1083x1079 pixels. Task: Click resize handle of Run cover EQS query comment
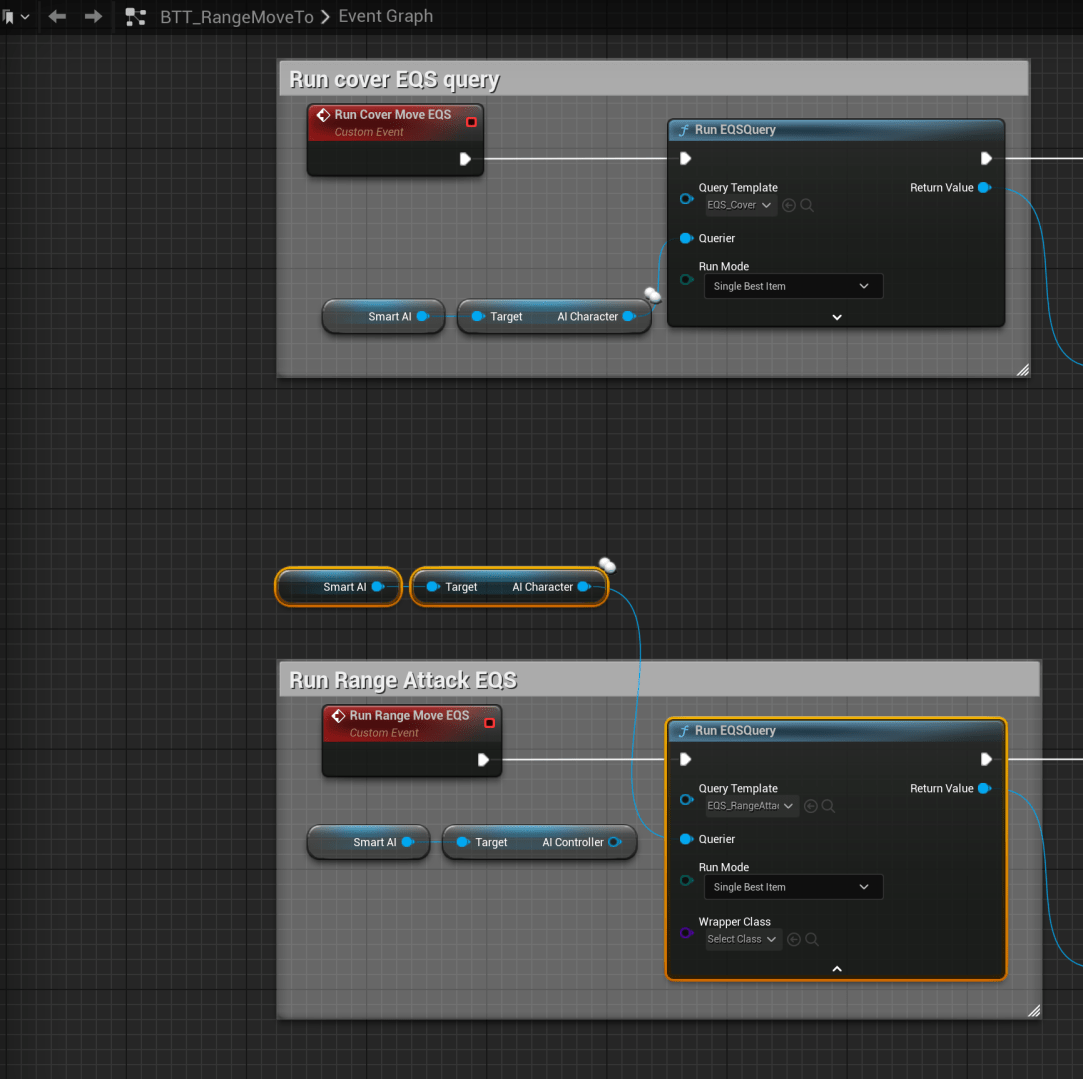[x=1022, y=370]
